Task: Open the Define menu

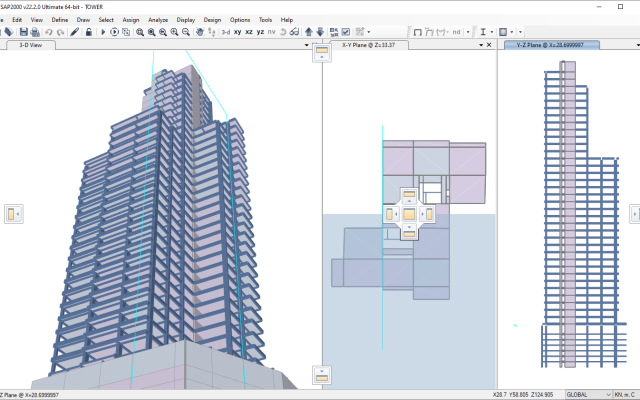Action: click(60, 19)
